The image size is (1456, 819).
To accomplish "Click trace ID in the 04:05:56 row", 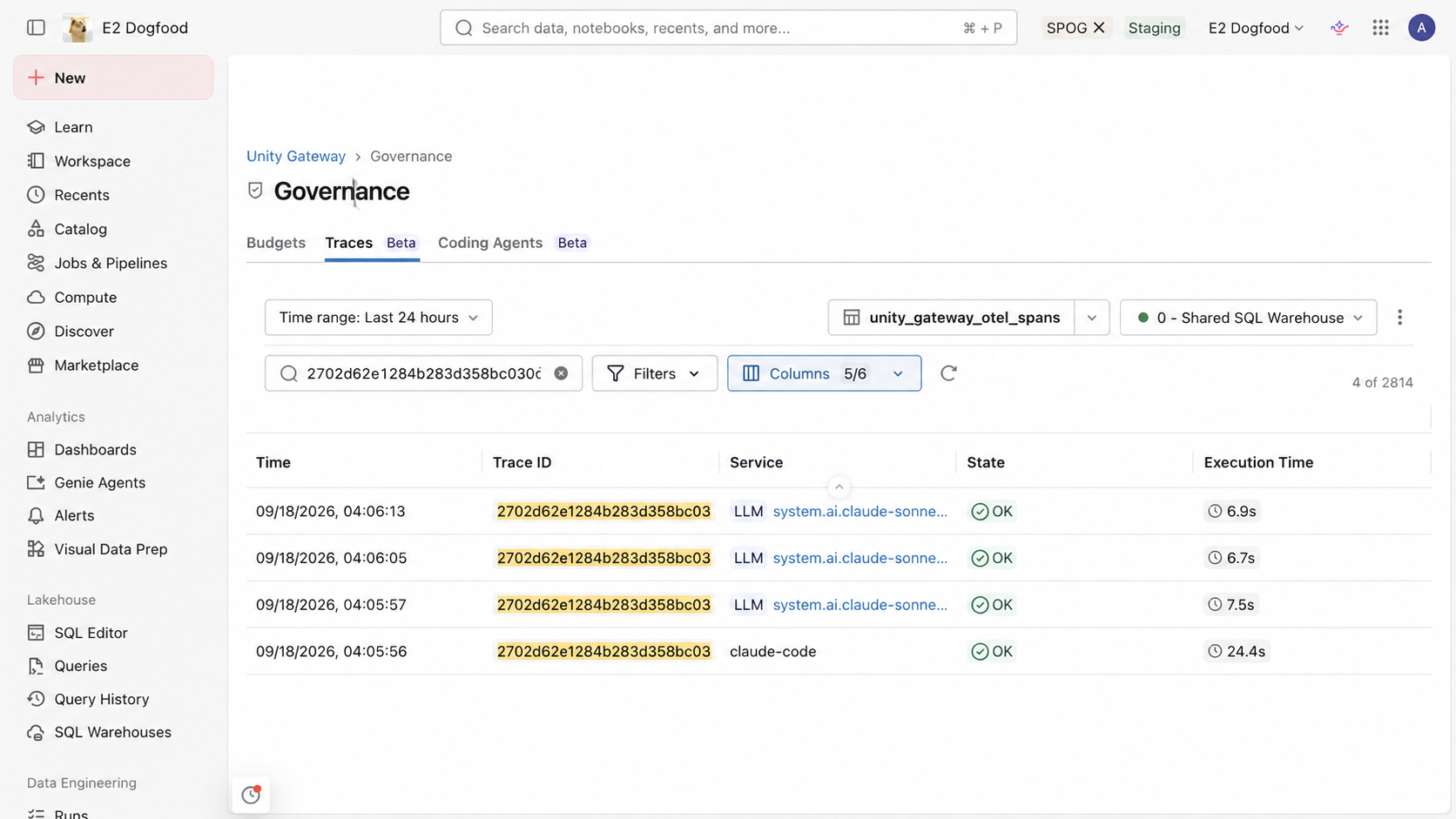I will point(603,651).
